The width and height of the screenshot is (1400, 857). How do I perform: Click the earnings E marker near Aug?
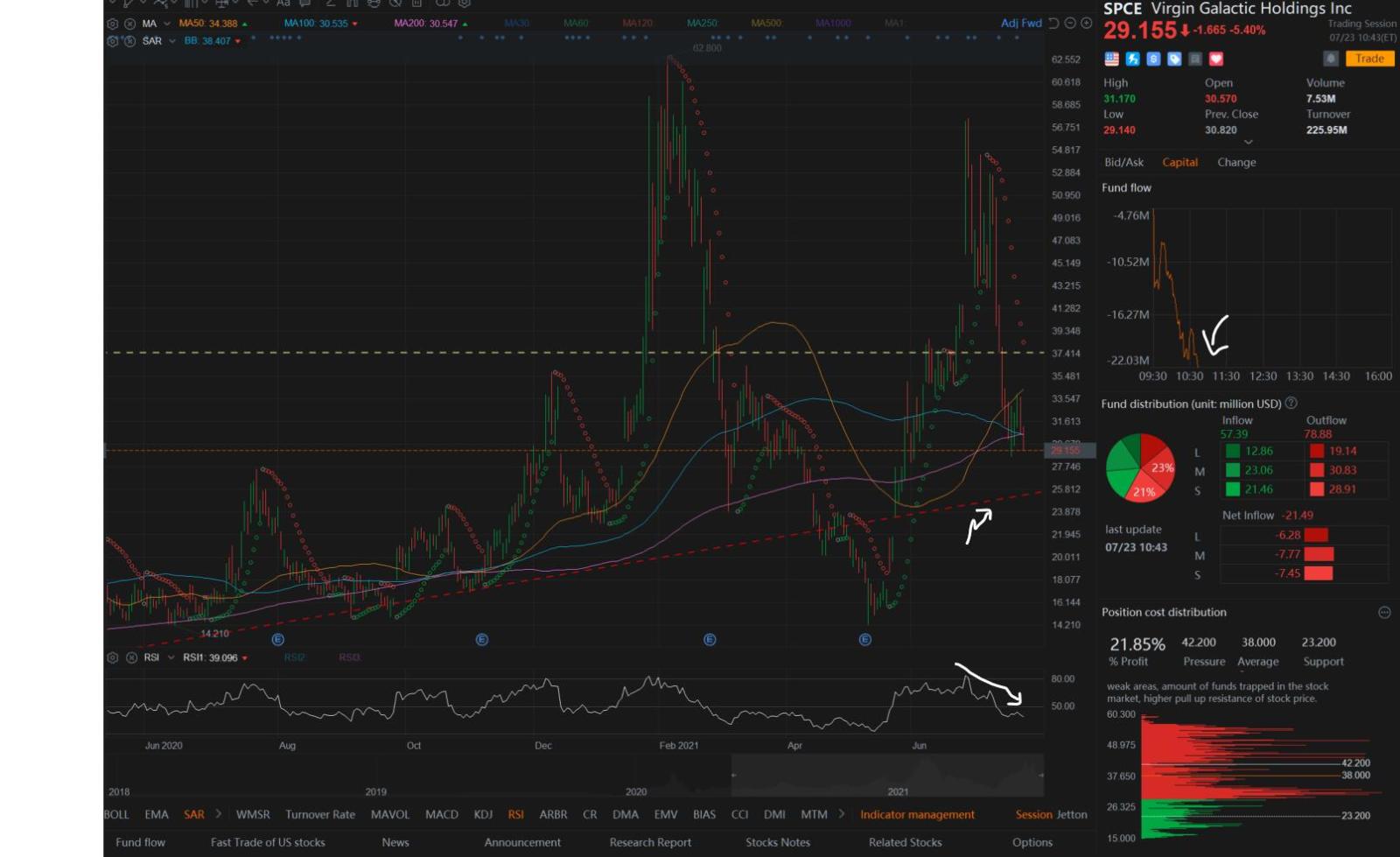pos(278,640)
